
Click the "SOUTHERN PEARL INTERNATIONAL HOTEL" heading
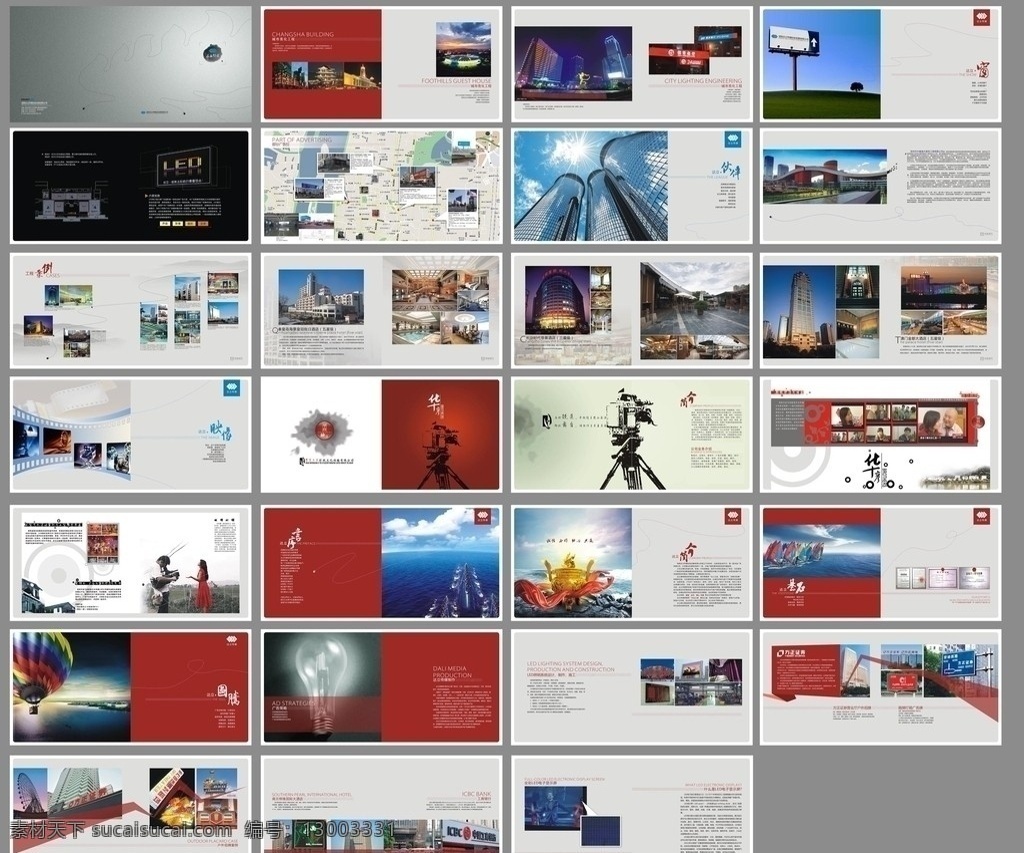[312, 794]
